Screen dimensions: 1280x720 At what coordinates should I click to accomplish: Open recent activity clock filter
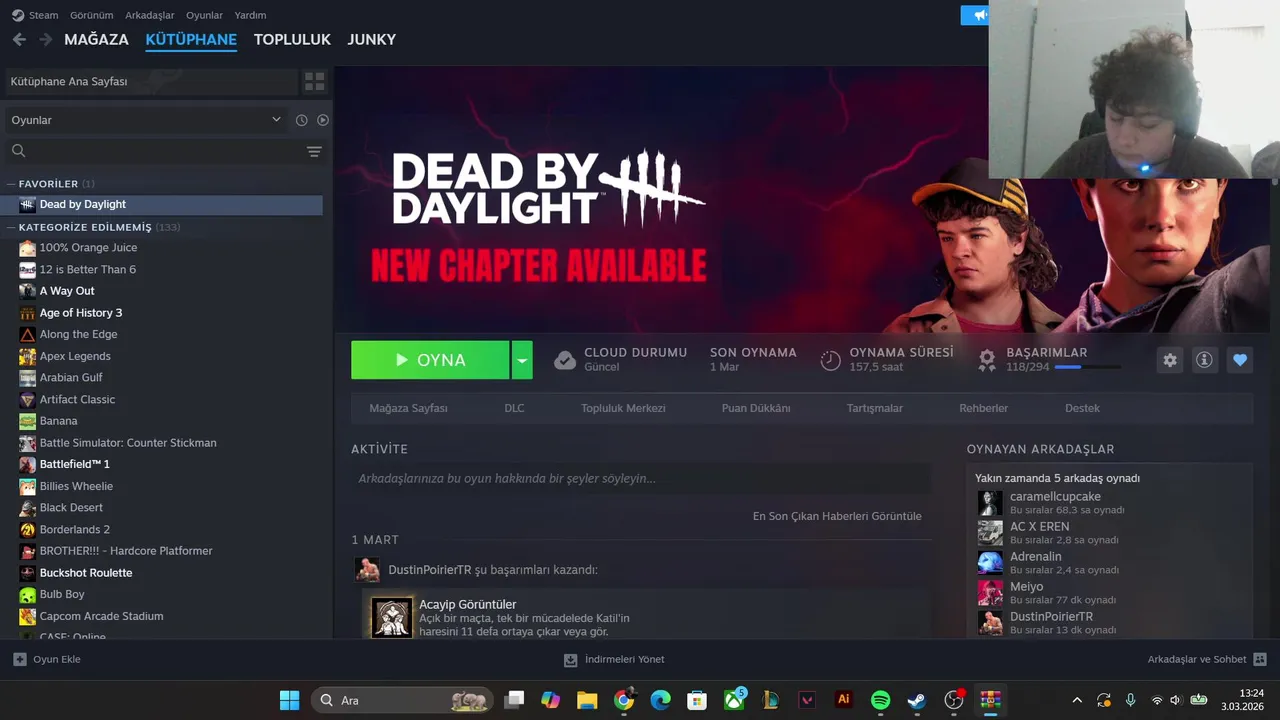coord(301,120)
